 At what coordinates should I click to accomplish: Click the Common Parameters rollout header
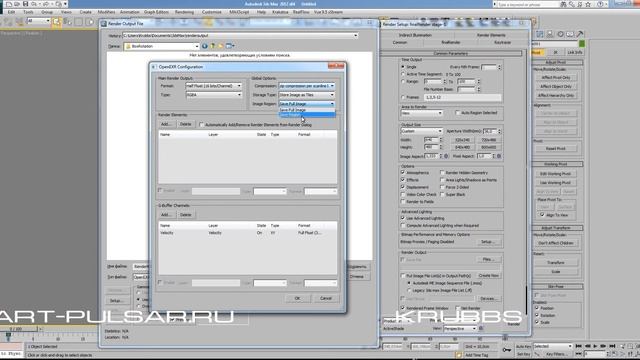(451, 53)
